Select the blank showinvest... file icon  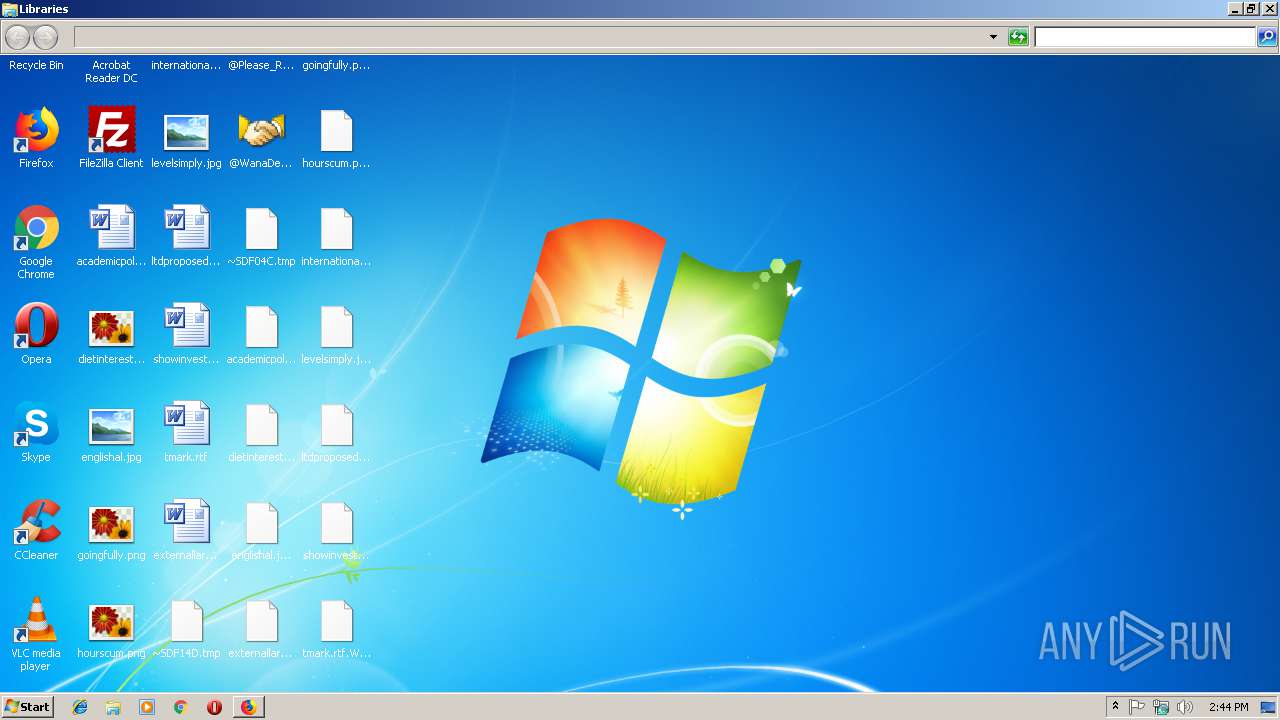(x=336, y=523)
